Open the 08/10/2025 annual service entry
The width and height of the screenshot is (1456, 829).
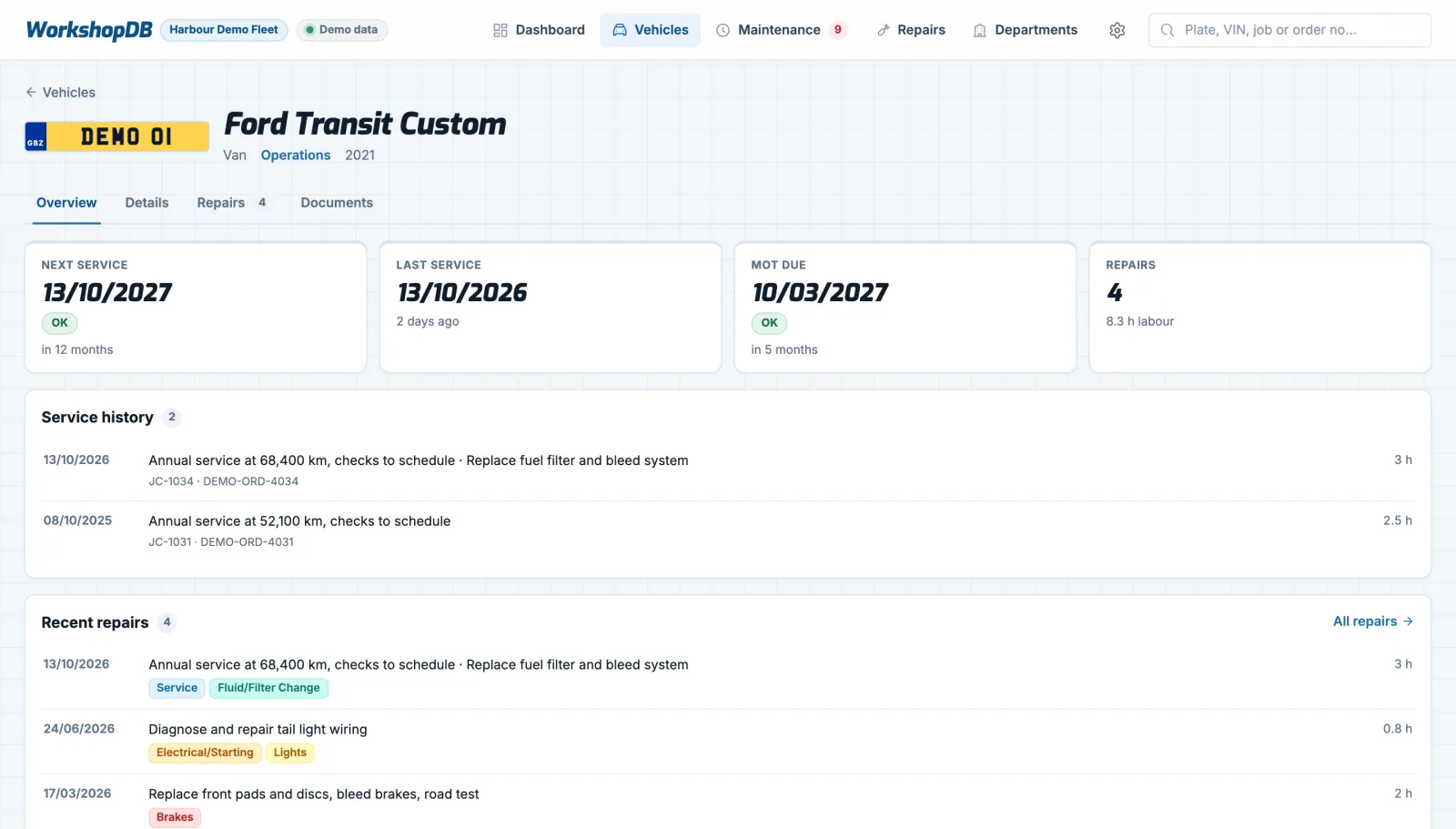tap(728, 531)
